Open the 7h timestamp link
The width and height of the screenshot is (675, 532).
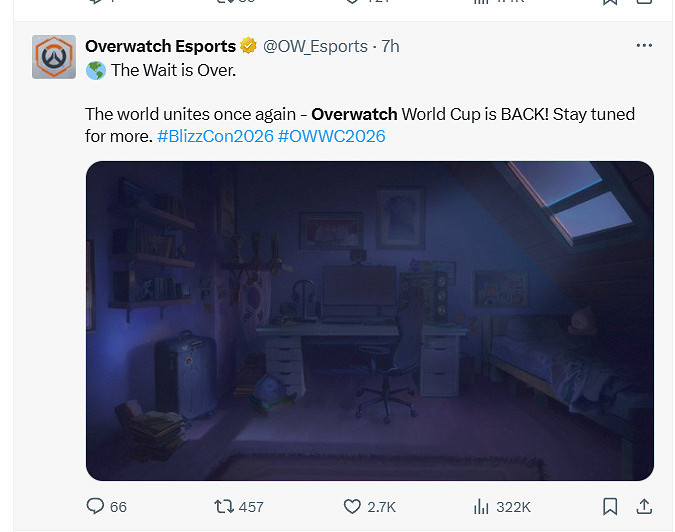tap(390, 46)
